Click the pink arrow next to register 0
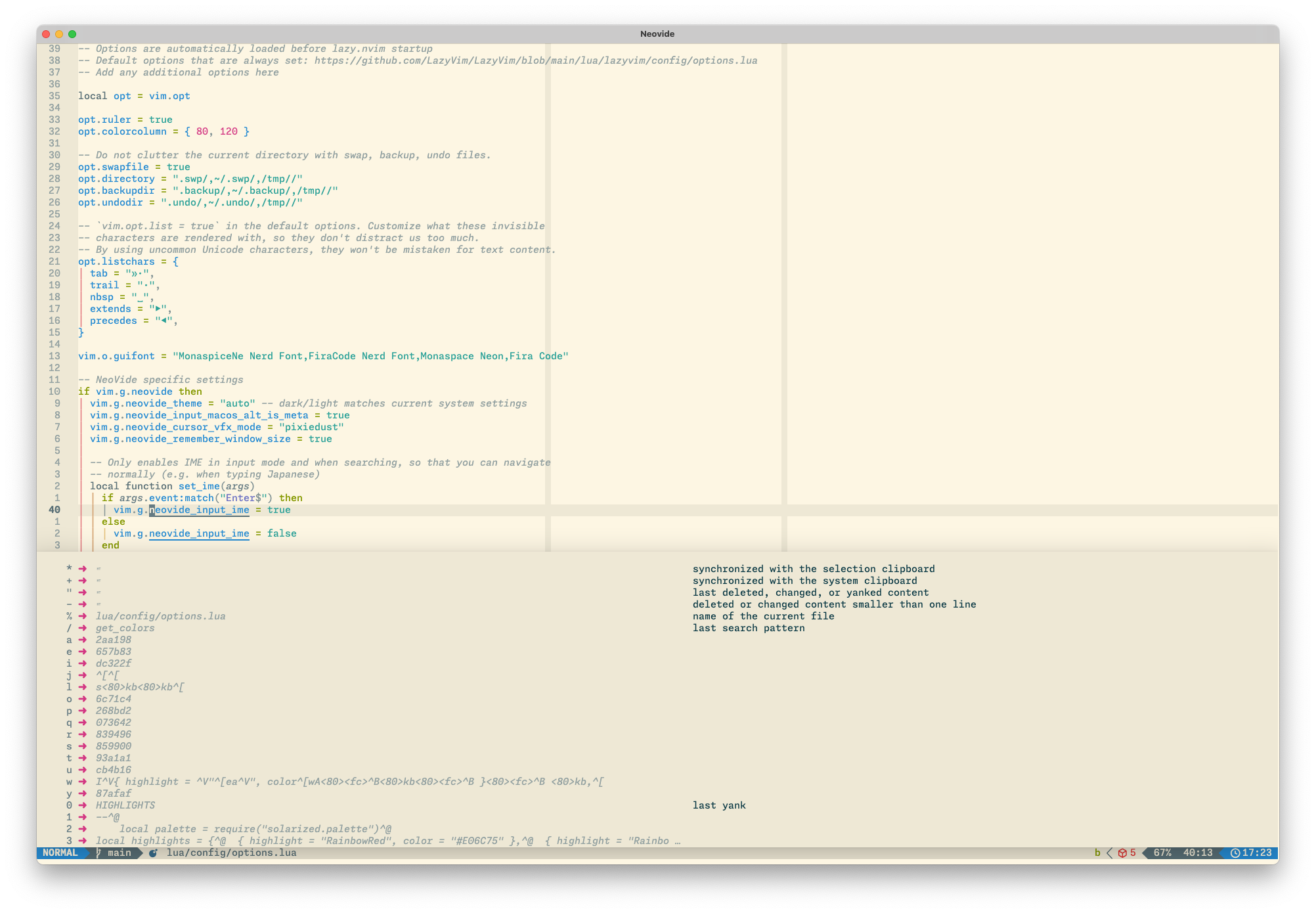Screen dimensions: 1316x913 coord(83,805)
